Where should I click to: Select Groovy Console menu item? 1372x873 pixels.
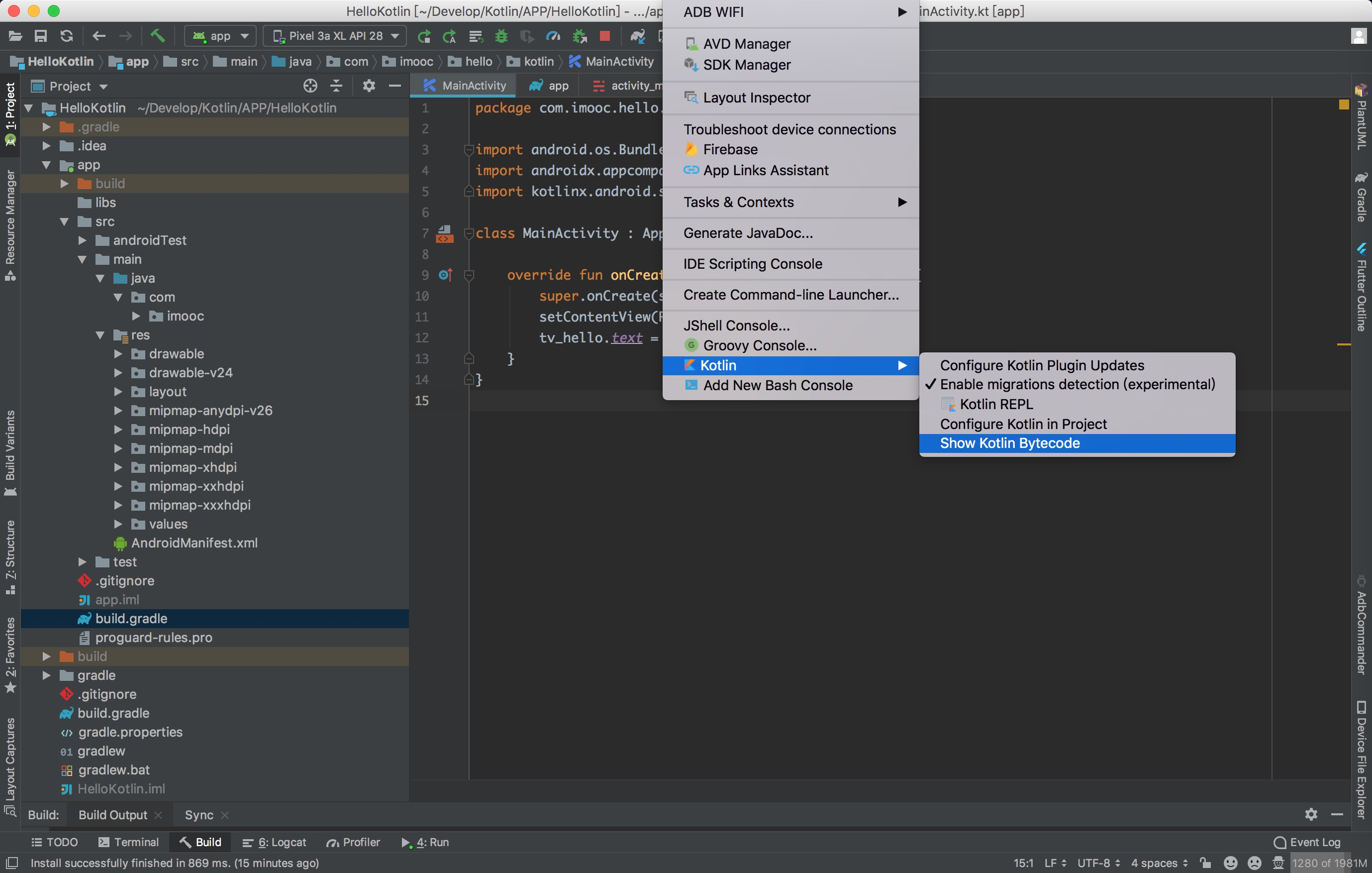pyautogui.click(x=790, y=345)
